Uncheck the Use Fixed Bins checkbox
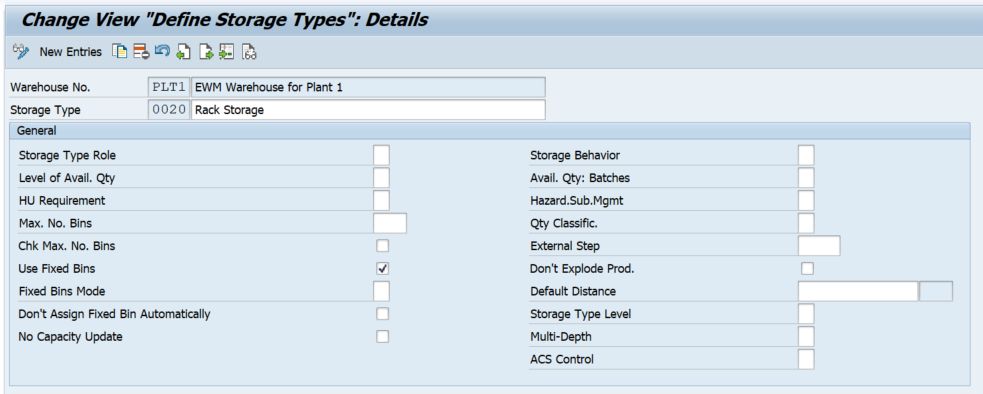 pyautogui.click(x=382, y=269)
